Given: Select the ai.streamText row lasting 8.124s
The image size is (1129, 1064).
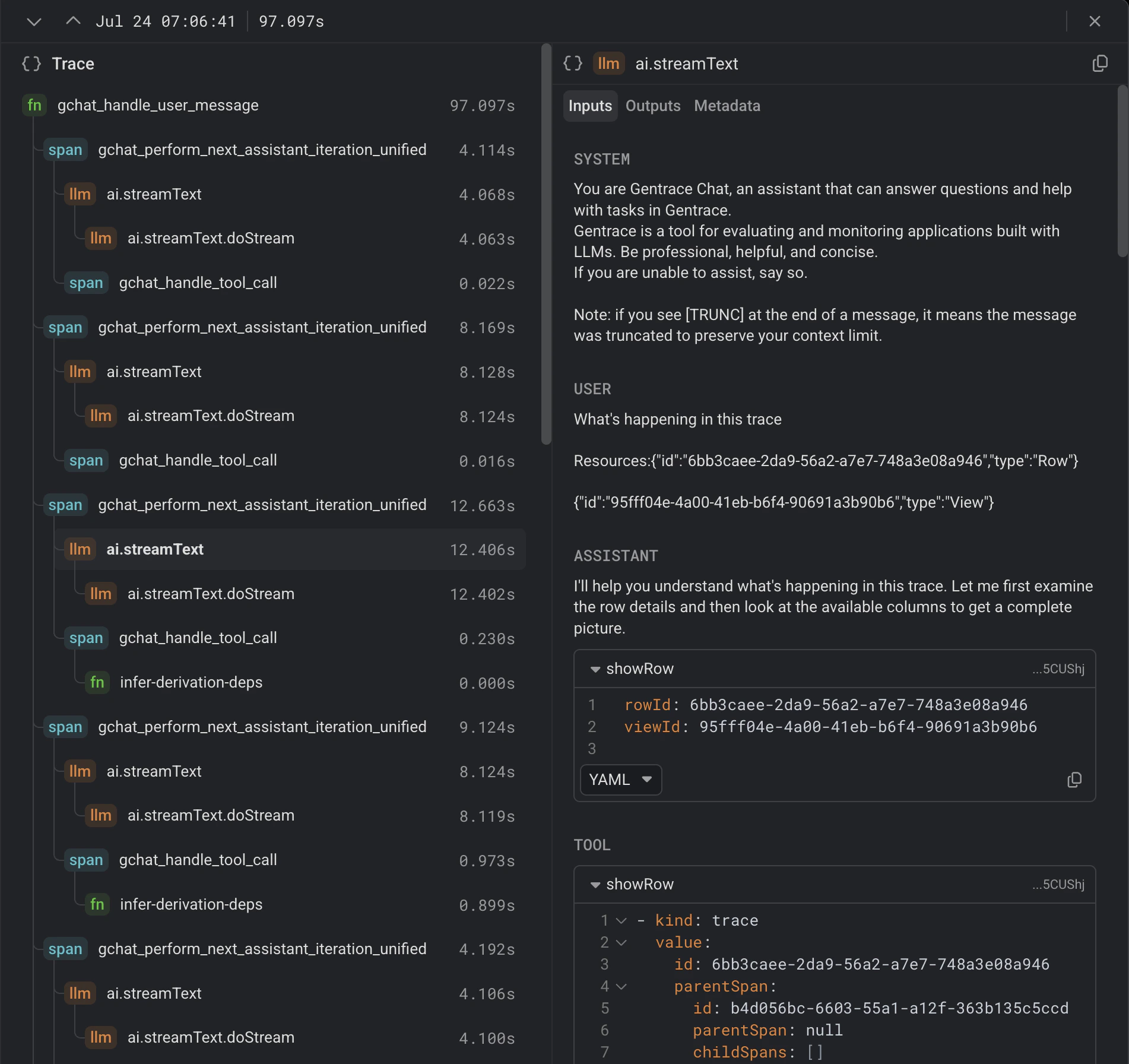Looking at the screenshot, I should [x=290, y=771].
